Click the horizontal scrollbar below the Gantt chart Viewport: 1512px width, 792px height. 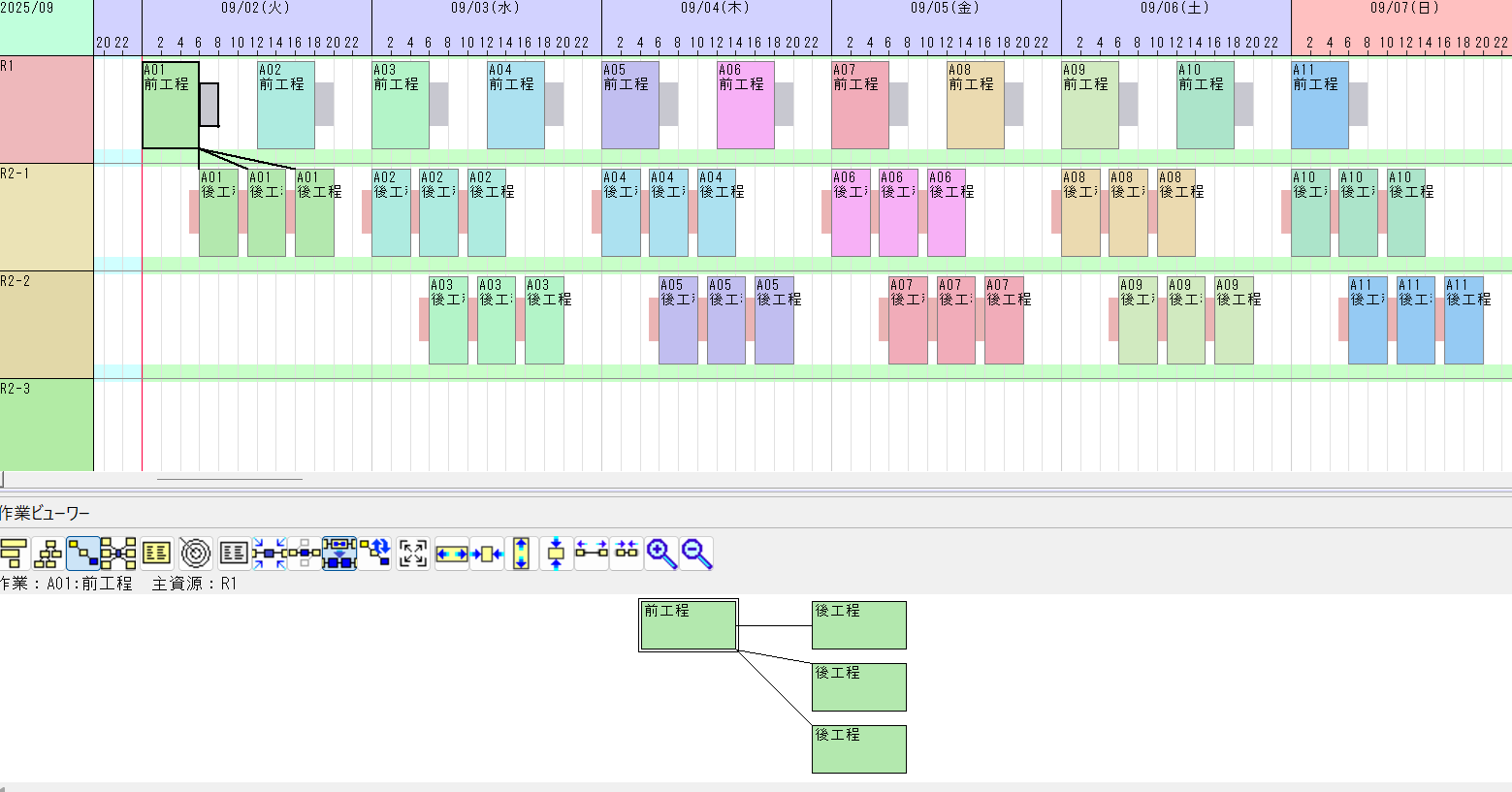[230, 479]
